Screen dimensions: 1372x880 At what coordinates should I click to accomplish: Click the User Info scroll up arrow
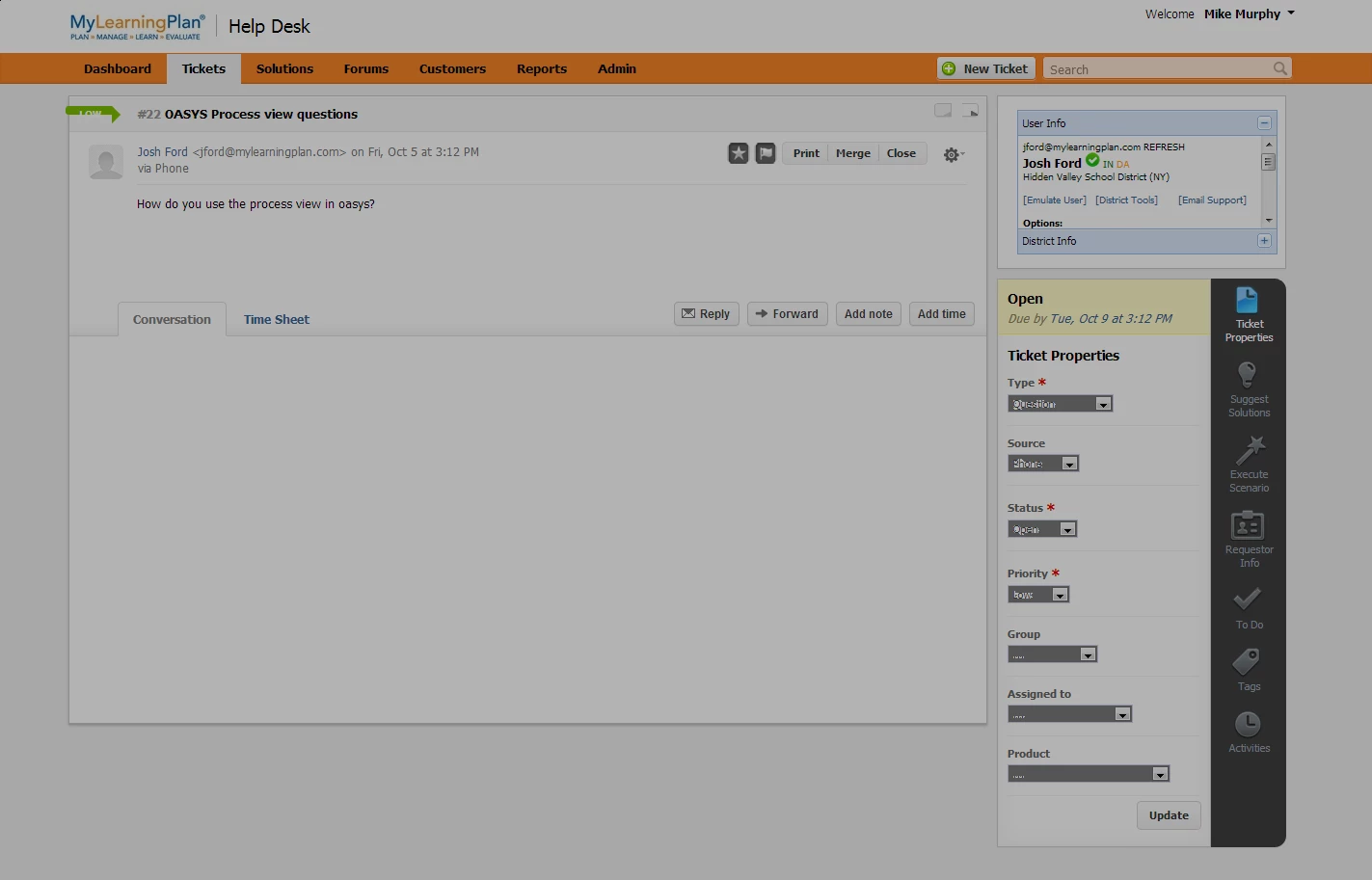pos(1269,144)
